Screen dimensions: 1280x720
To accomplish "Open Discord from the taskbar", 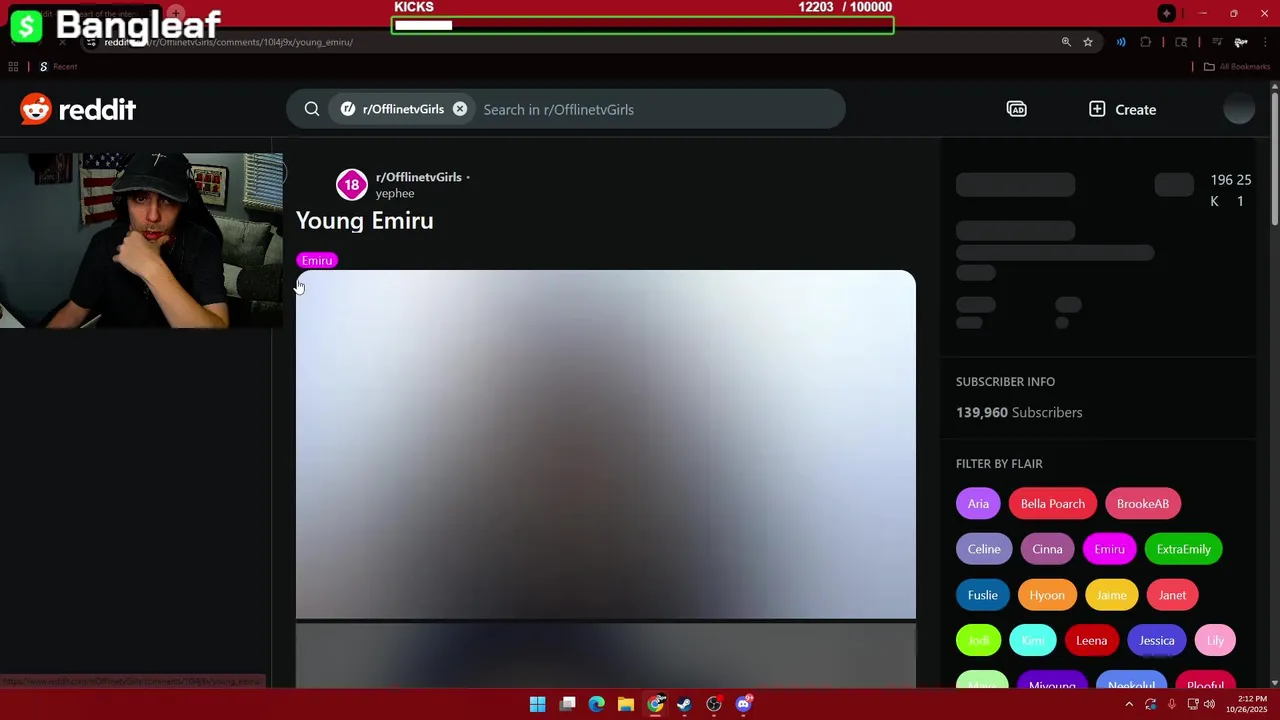I will [744, 704].
